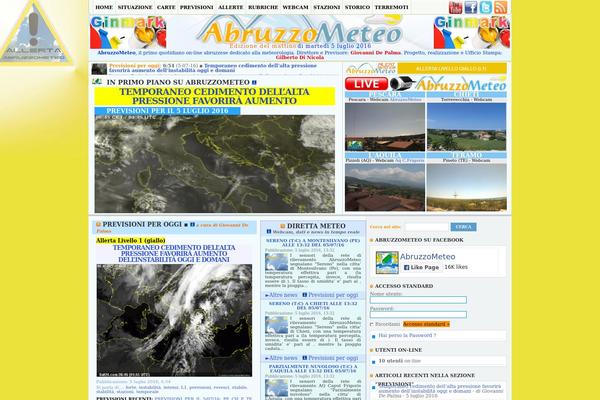Click the CERCA search button
Viewport: 600px width, 400px height.
click(x=463, y=227)
